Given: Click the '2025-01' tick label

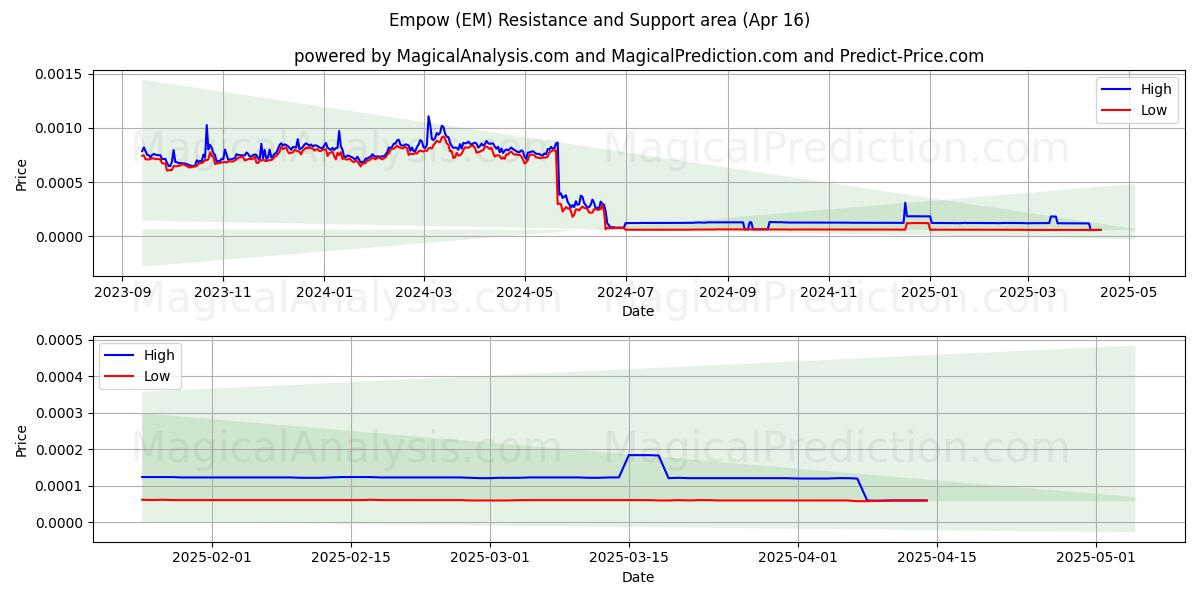Looking at the screenshot, I should click(930, 291).
